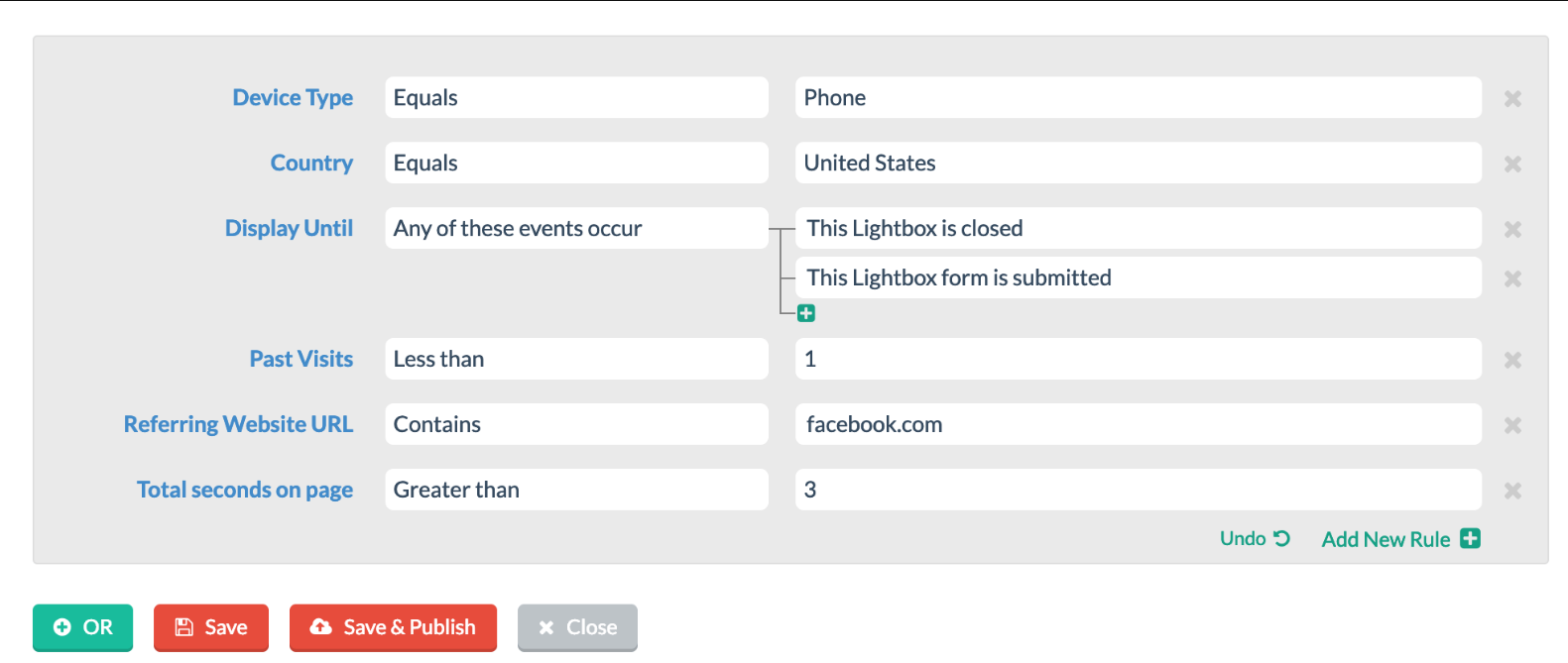1568x663 pixels.
Task: Click the Save & Publish button
Action: pos(393,627)
